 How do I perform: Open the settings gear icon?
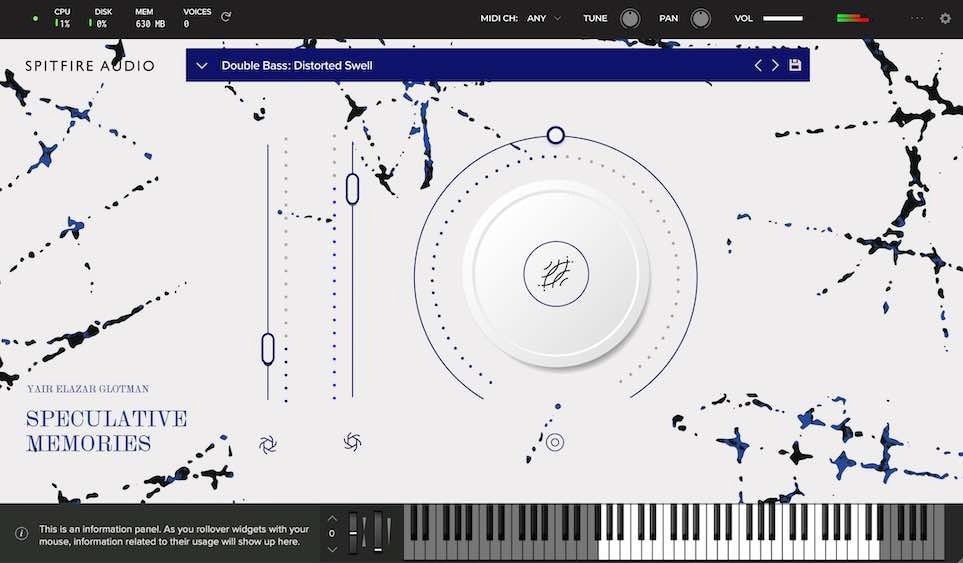tap(945, 18)
